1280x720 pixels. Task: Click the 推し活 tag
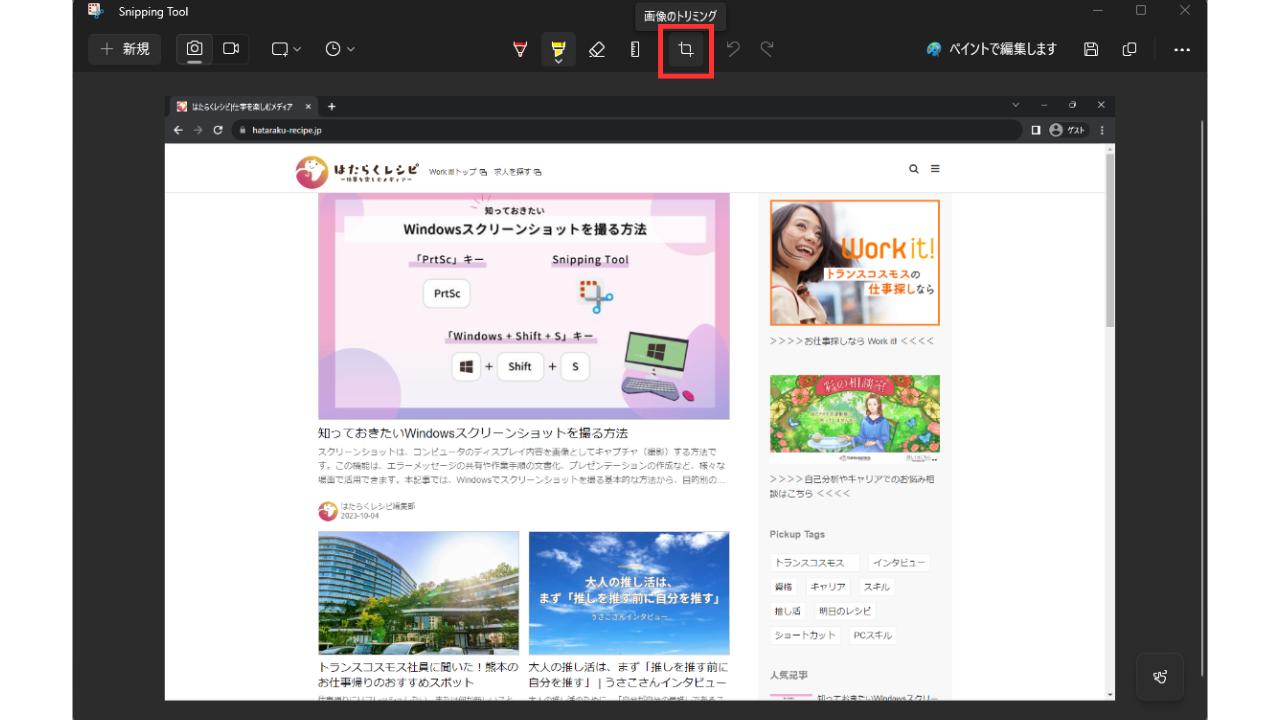tap(788, 611)
